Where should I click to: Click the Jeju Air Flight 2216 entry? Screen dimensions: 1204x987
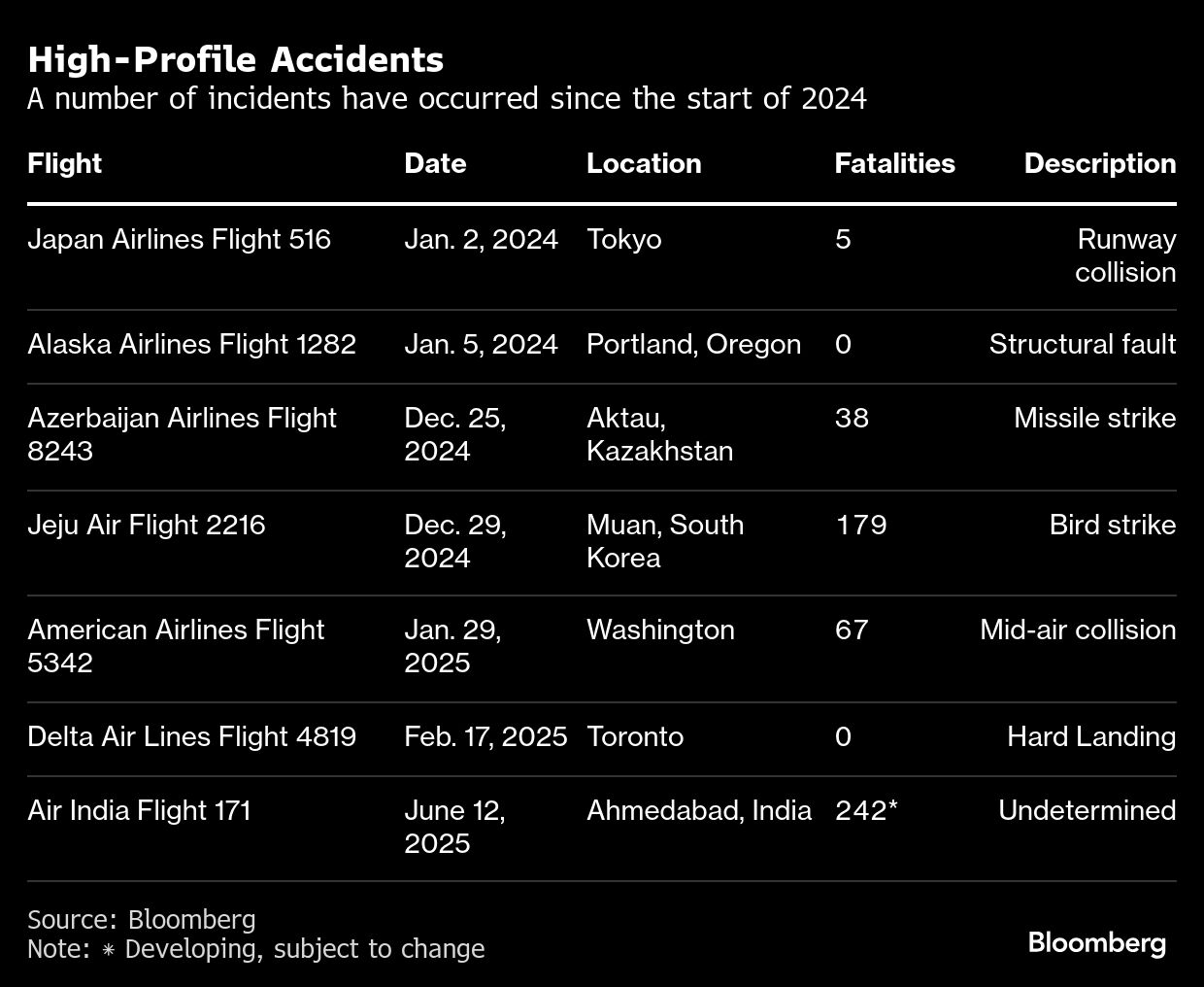click(146, 525)
